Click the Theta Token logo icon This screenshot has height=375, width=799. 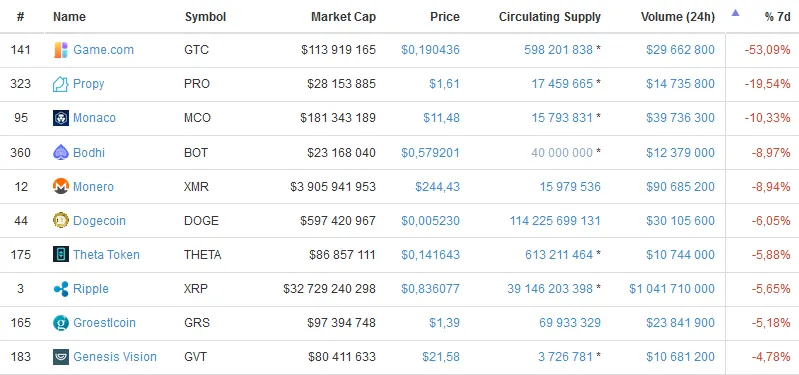tap(61, 254)
